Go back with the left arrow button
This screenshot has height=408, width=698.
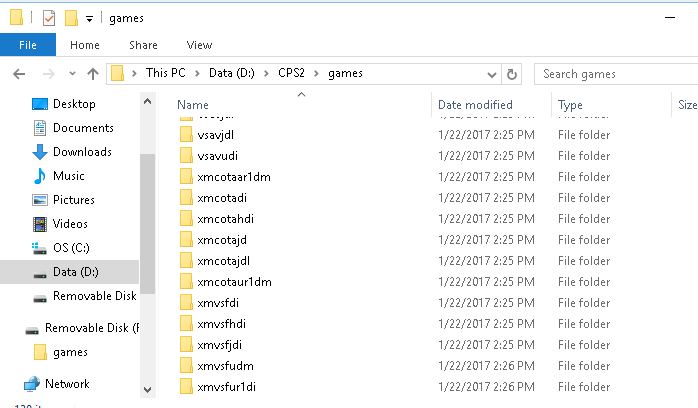(19, 74)
